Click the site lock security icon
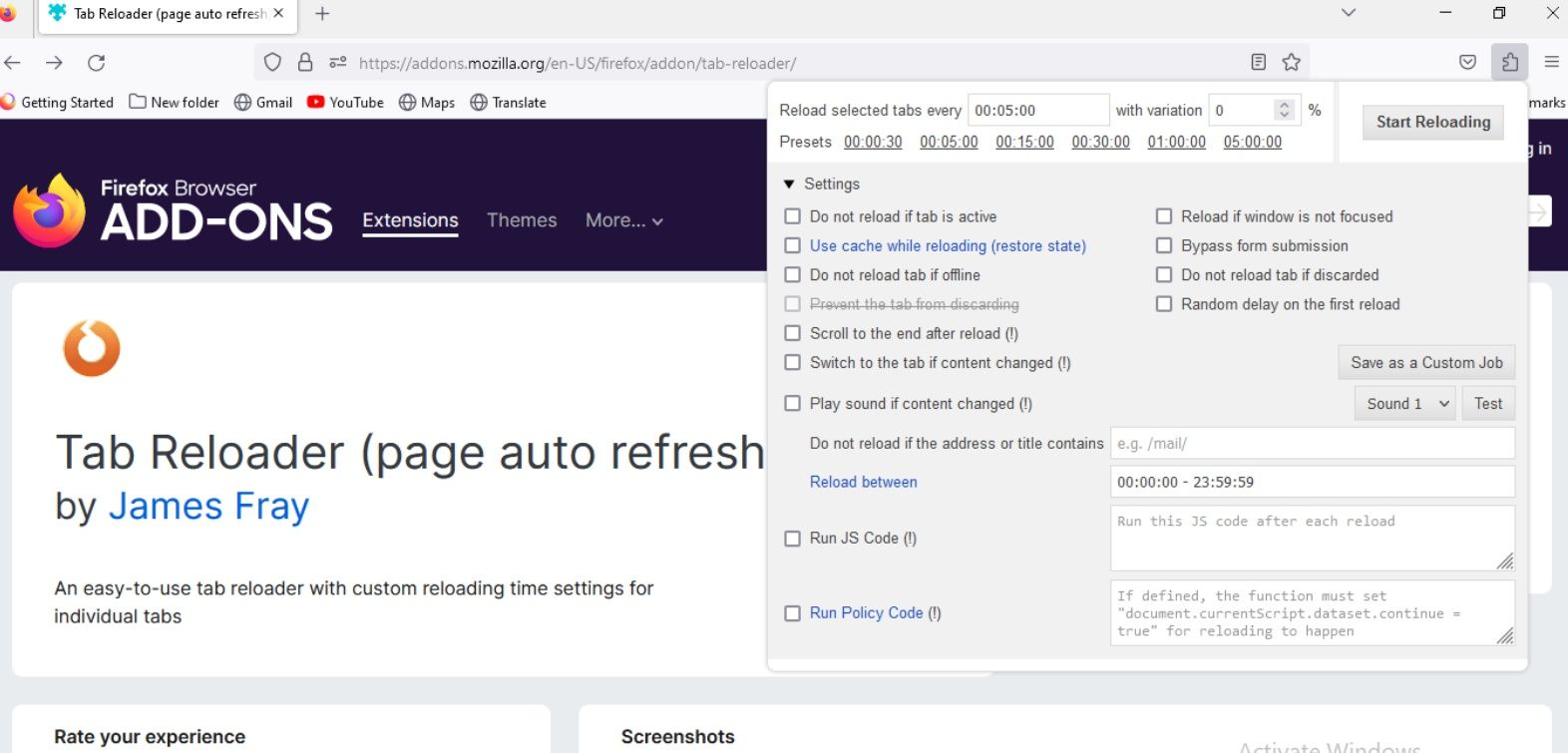Viewport: 1568px width, 753px height. [305, 62]
